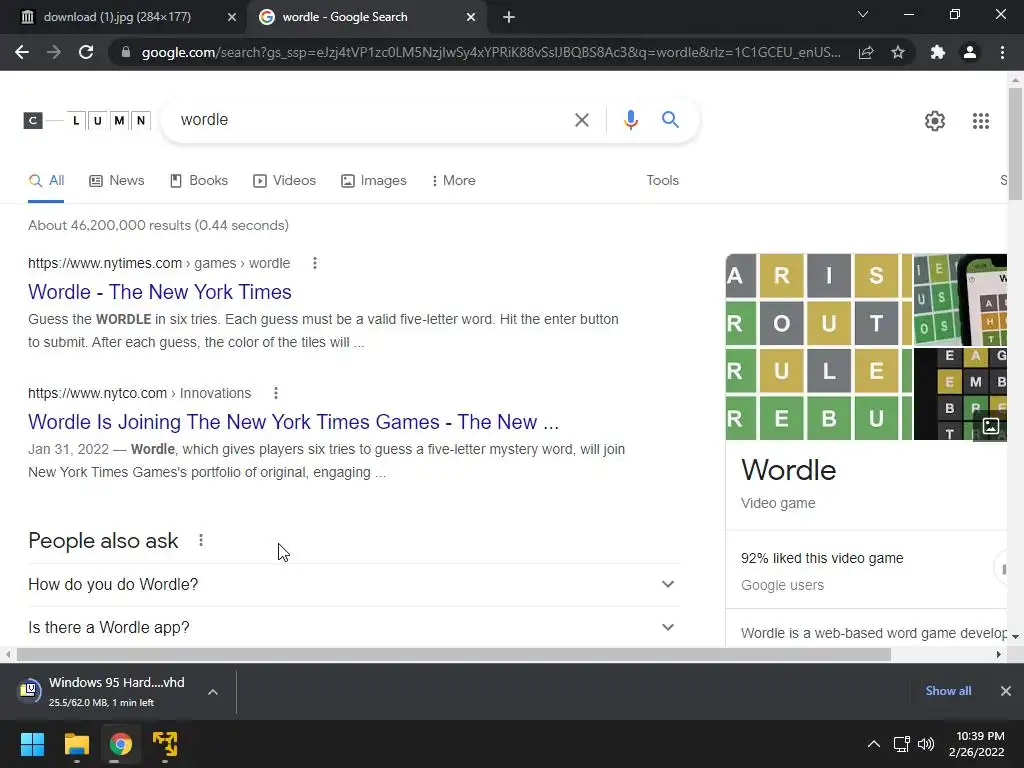Screen dimensions: 1024x768
Task: Click in the wordle search field
Action: (372, 120)
